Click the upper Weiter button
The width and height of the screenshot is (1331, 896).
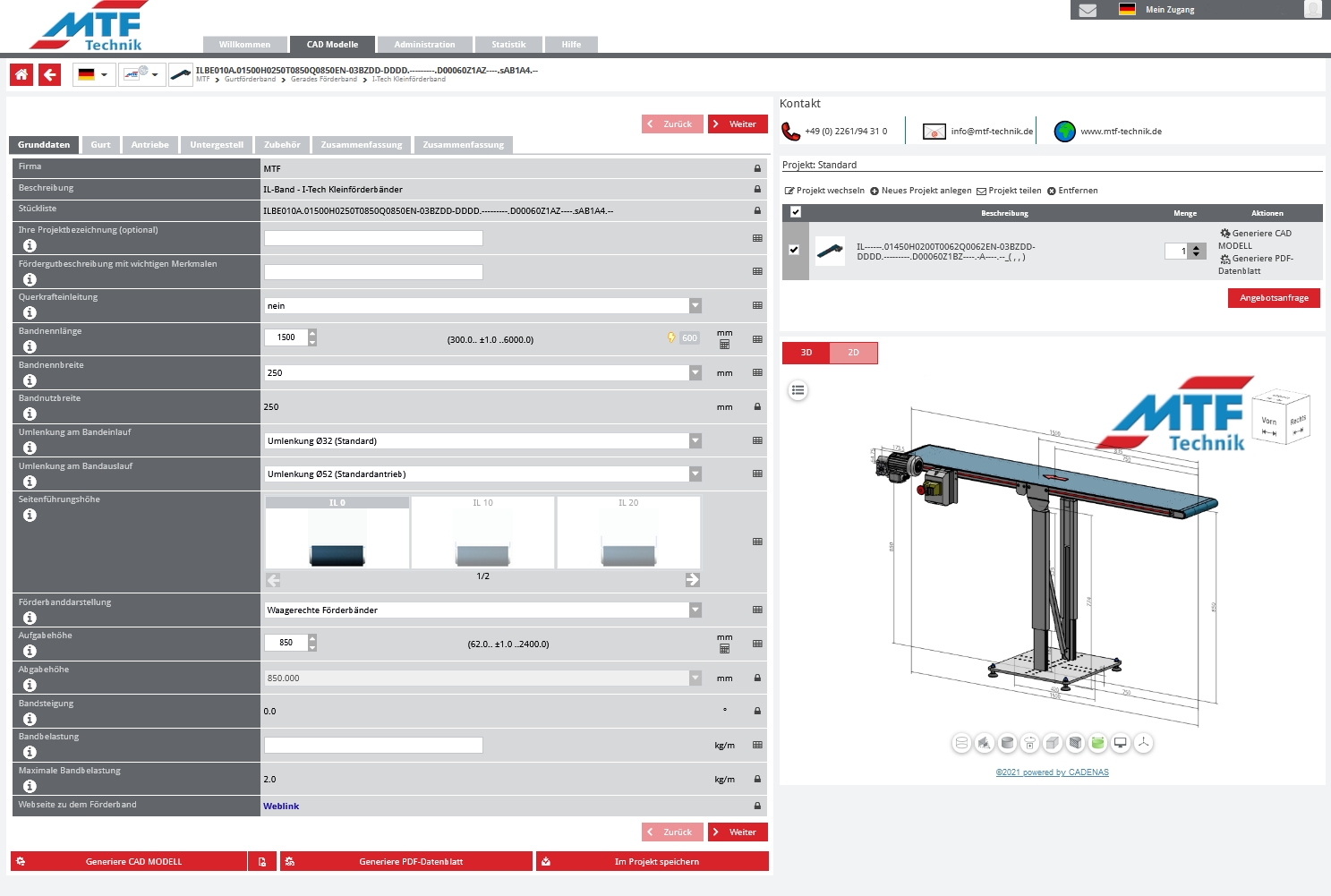point(738,124)
